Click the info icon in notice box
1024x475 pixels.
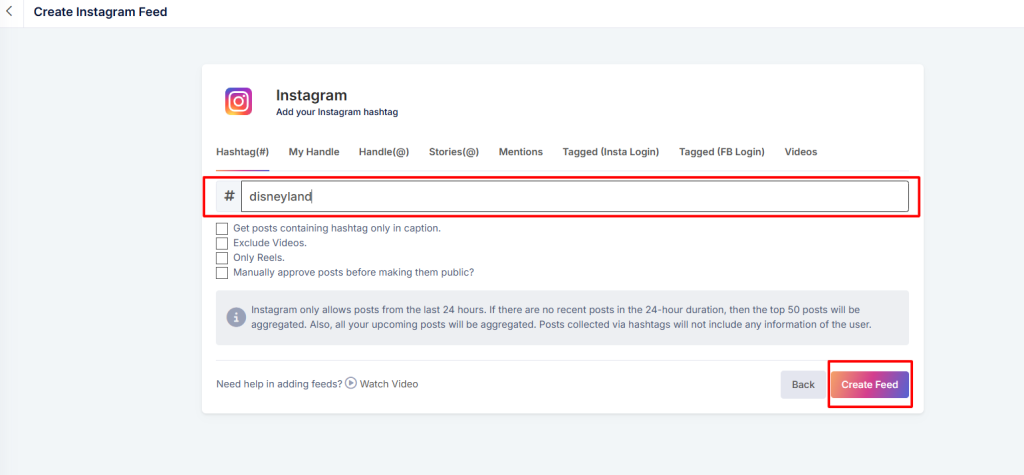[236, 317]
